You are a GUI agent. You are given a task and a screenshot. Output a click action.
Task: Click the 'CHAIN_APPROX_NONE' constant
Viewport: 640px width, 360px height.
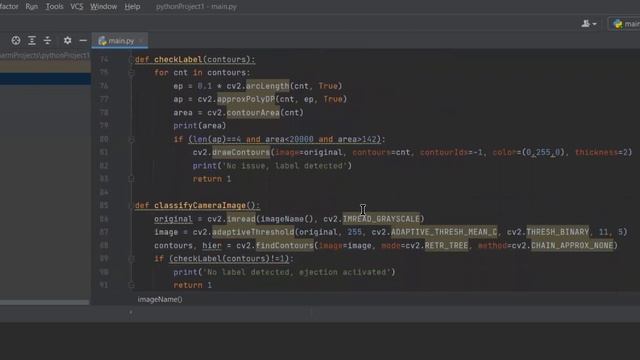pos(572,245)
